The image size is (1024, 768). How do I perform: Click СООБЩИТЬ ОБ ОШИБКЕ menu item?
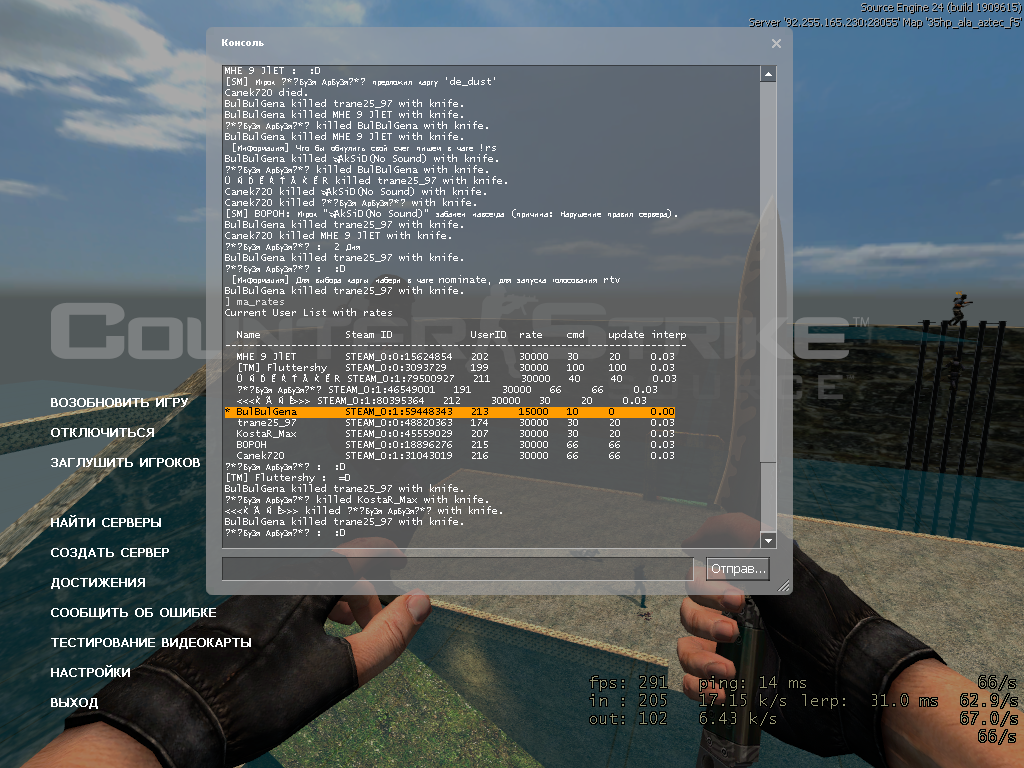coord(133,613)
